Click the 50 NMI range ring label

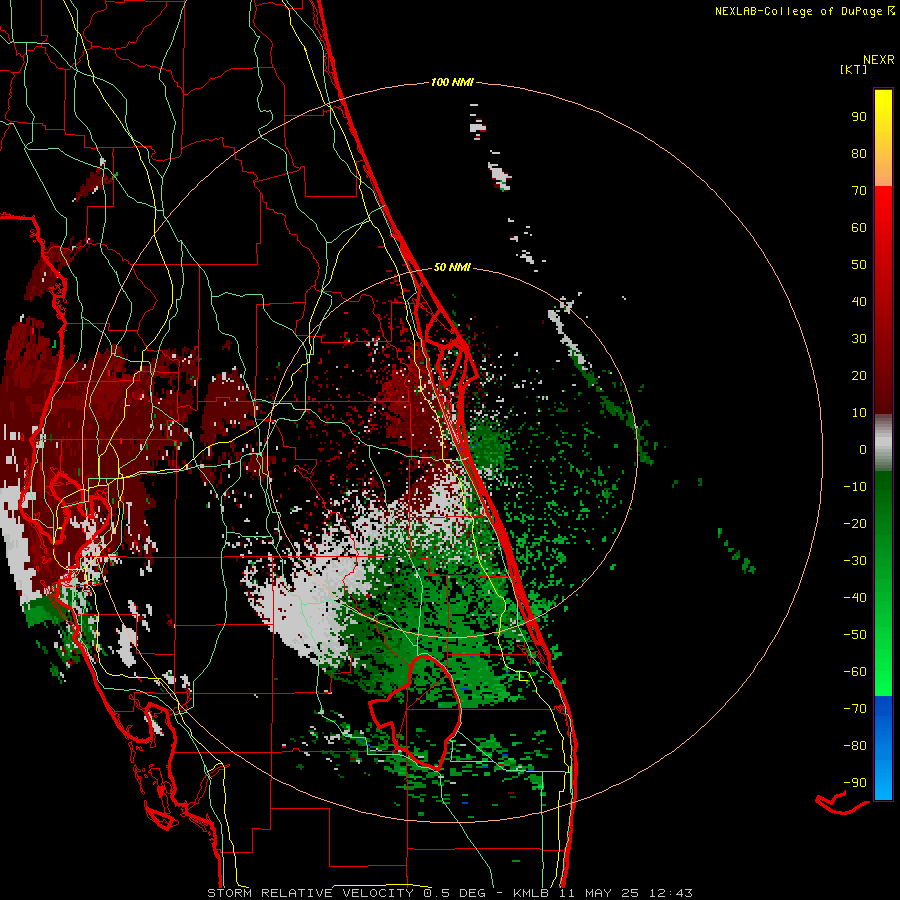tap(452, 267)
